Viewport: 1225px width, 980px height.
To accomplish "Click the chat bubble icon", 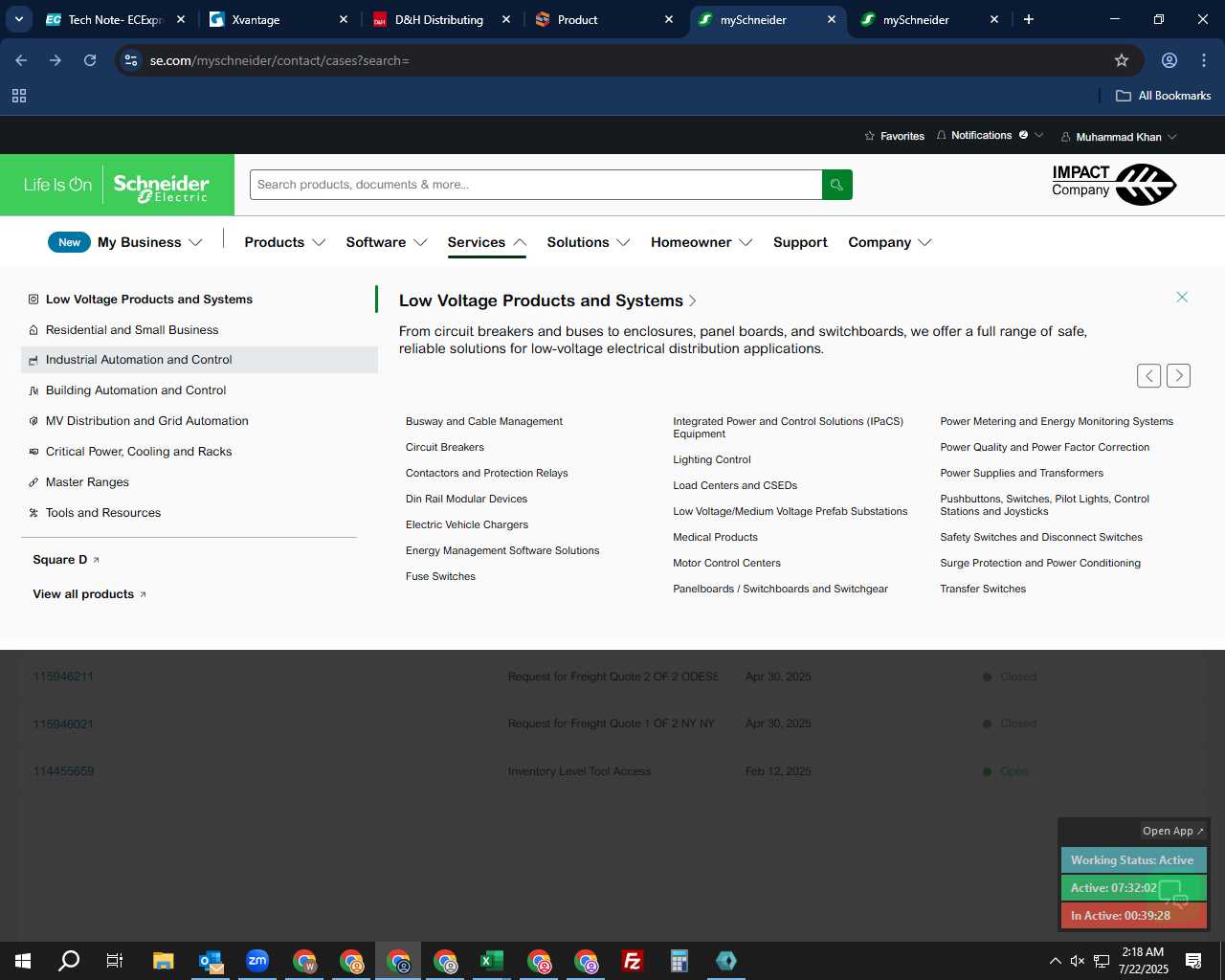I will coord(1173,894).
